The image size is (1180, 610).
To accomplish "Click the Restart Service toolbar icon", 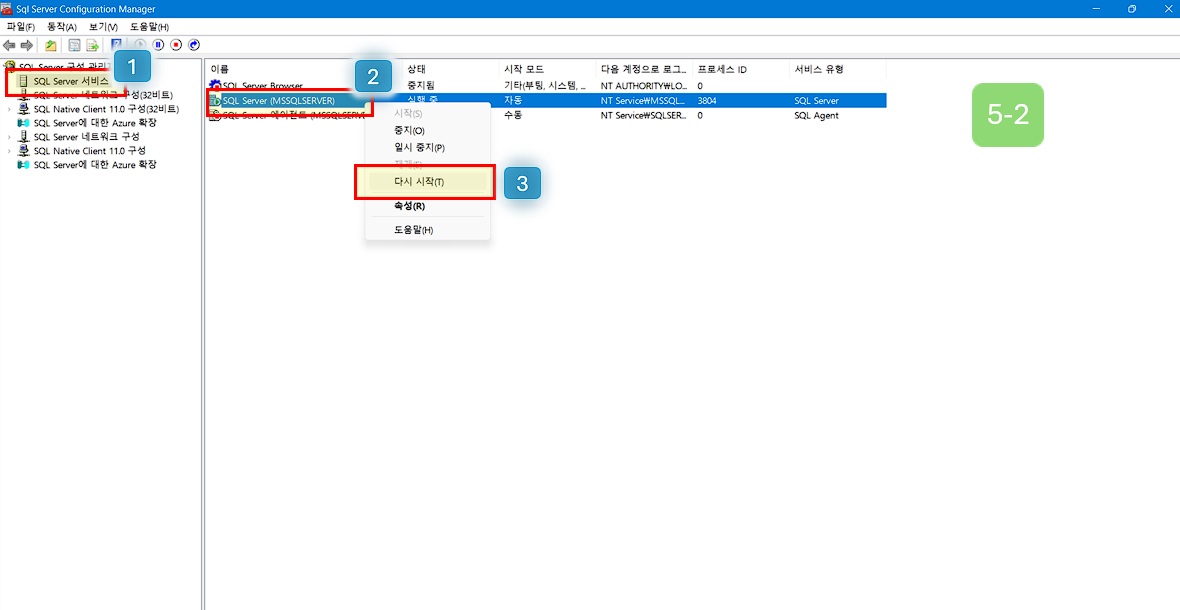I will [194, 45].
